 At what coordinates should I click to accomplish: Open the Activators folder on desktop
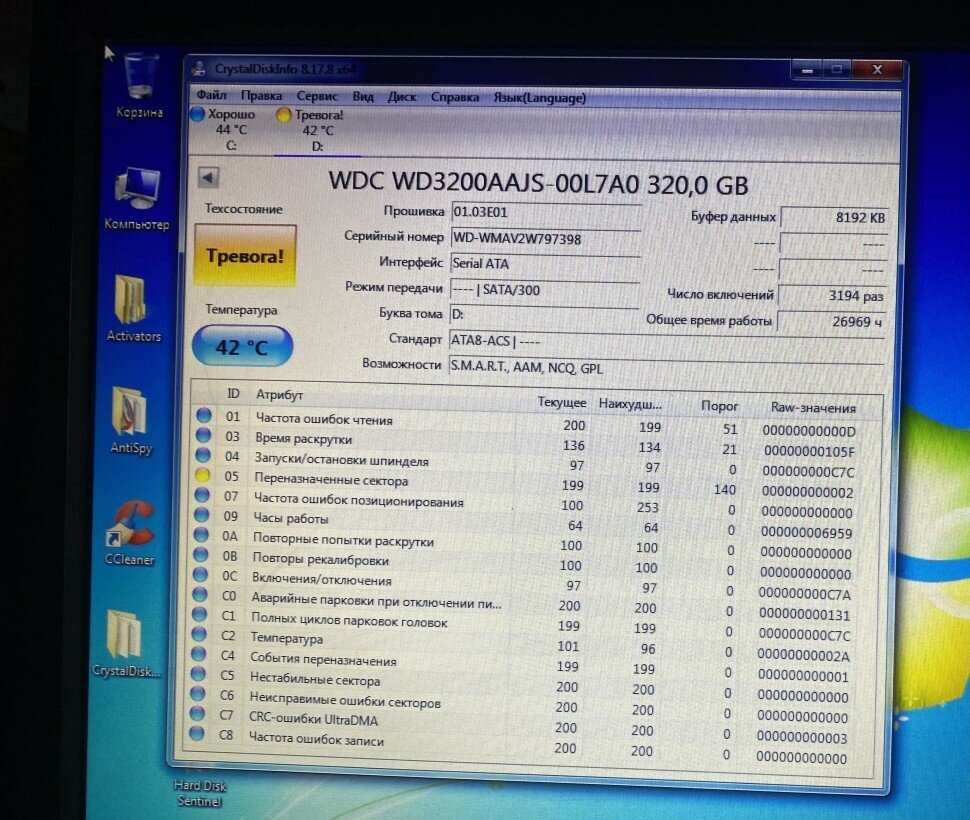(133, 308)
